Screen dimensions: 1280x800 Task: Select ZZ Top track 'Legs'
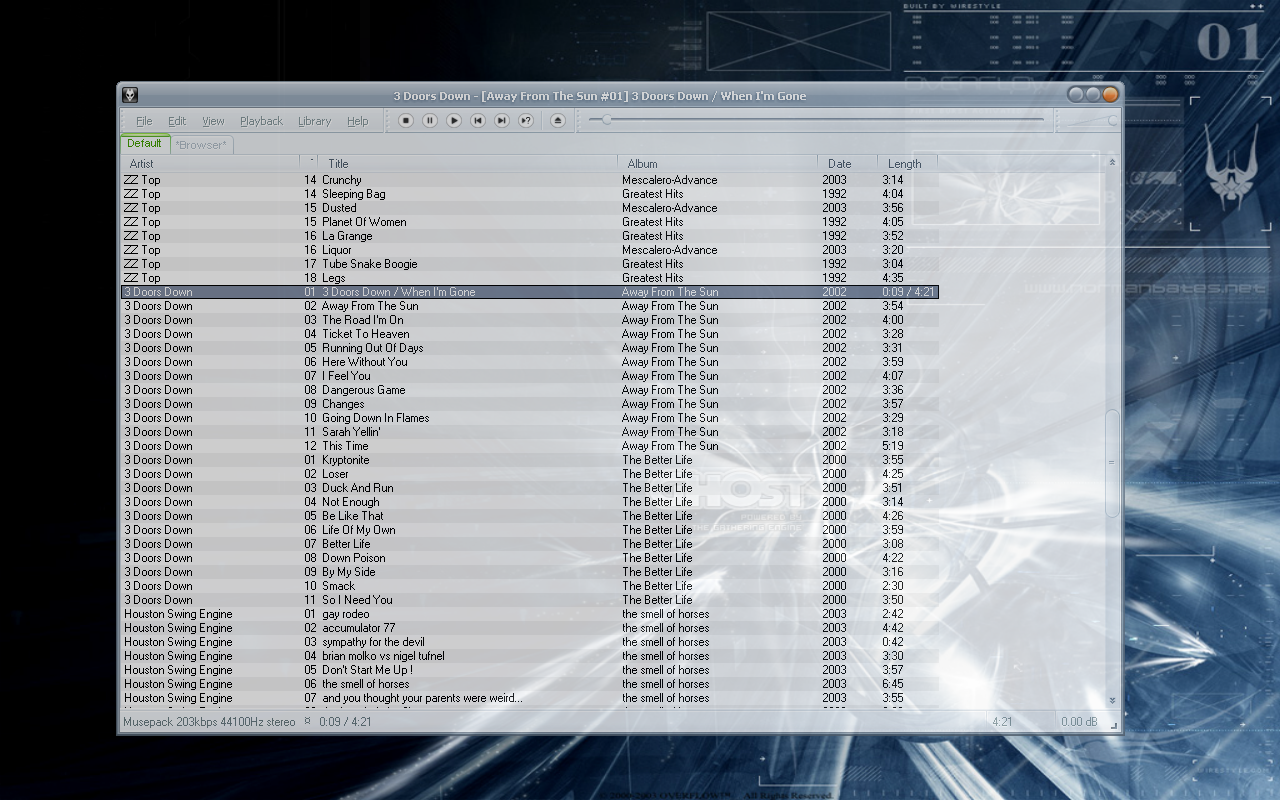529,278
